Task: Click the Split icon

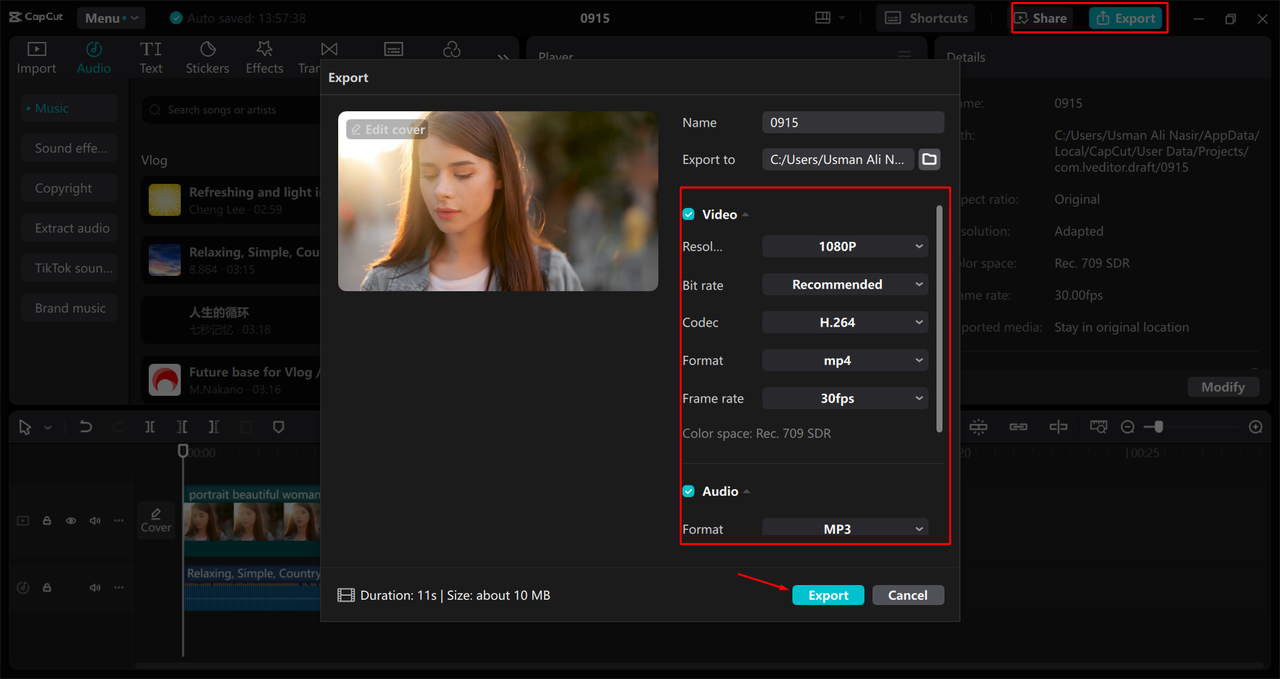Action: pyautogui.click(x=149, y=427)
